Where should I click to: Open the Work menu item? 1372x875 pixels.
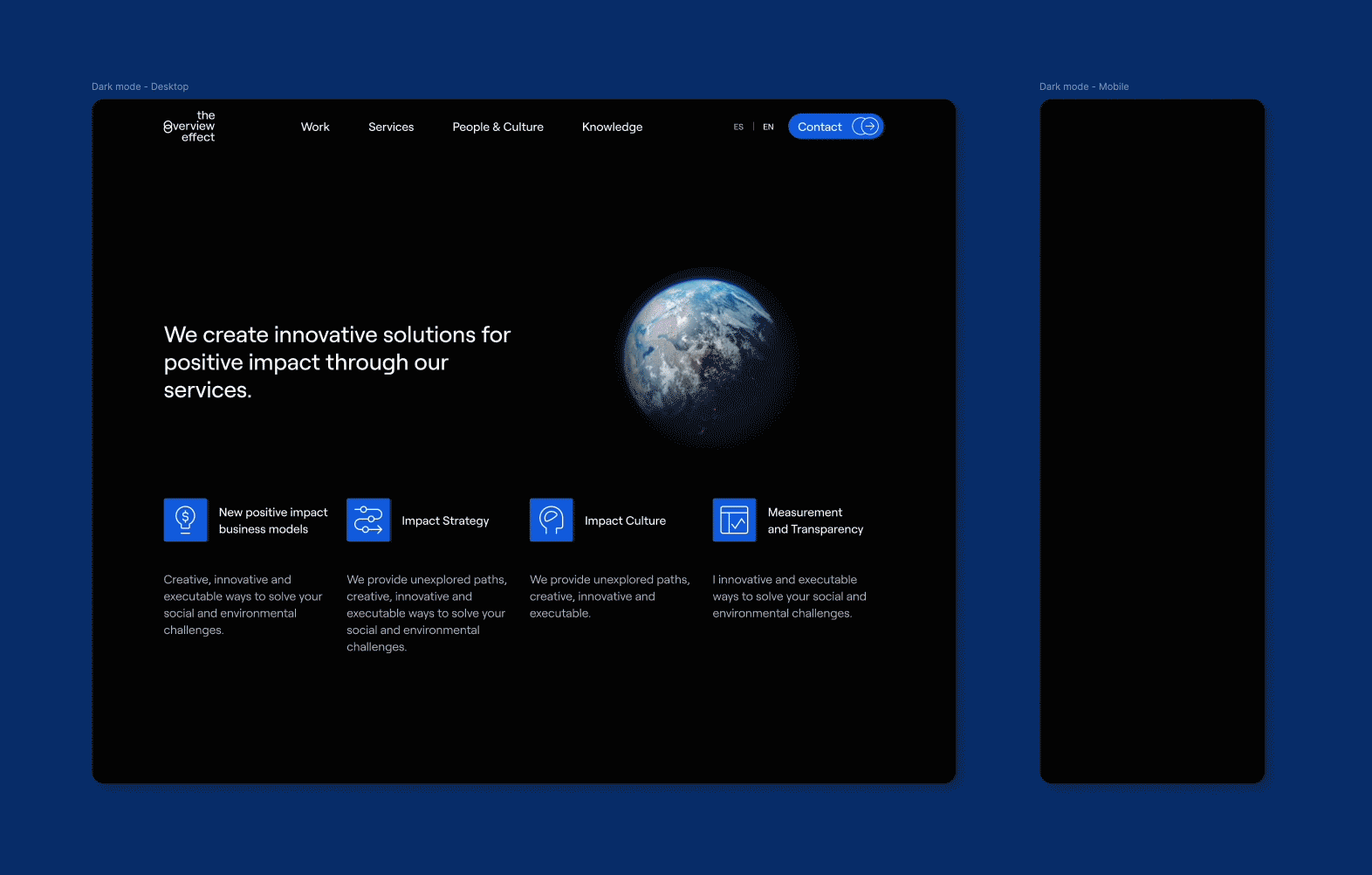tap(315, 127)
